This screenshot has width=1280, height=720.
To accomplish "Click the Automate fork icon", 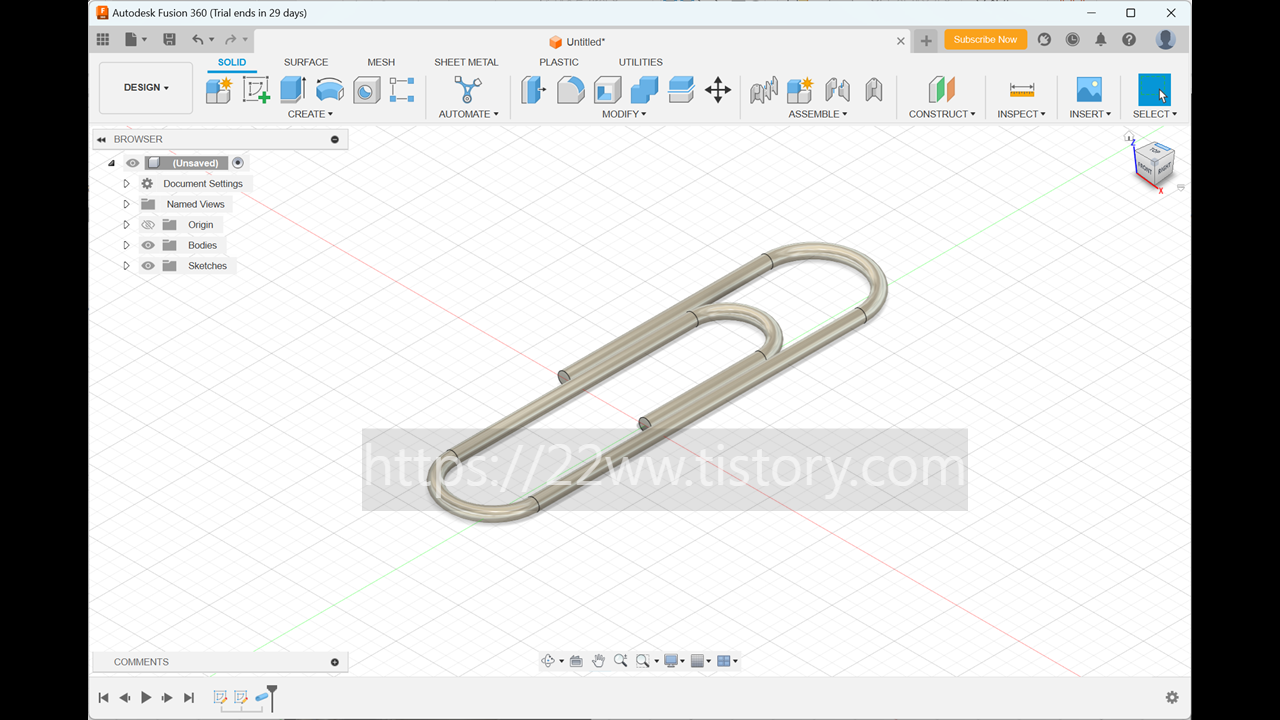I will coord(467,90).
